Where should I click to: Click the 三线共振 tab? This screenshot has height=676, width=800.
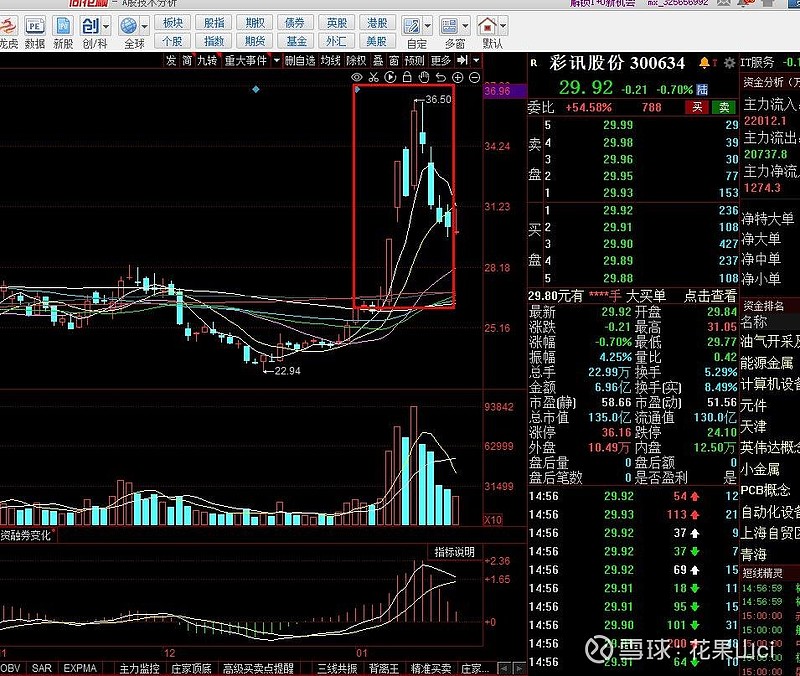[x=336, y=668]
